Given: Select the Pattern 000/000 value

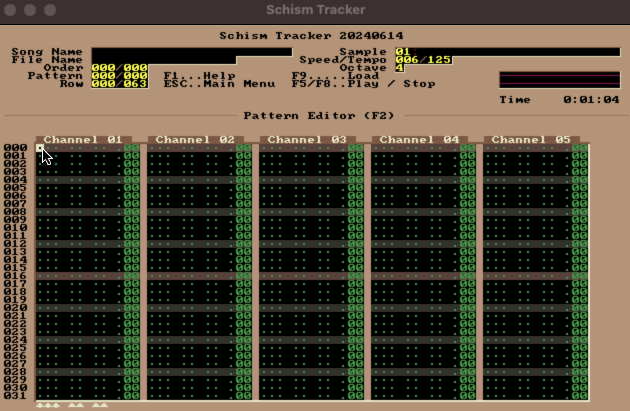Looking at the screenshot, I should (120, 76).
